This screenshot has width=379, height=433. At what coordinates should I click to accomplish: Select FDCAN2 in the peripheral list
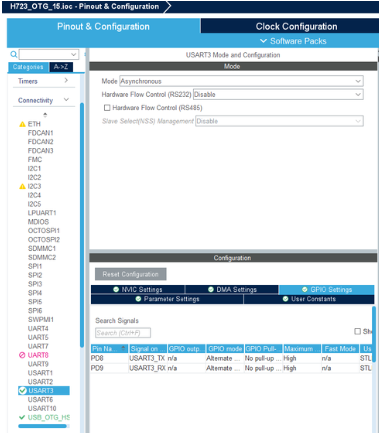[40, 142]
